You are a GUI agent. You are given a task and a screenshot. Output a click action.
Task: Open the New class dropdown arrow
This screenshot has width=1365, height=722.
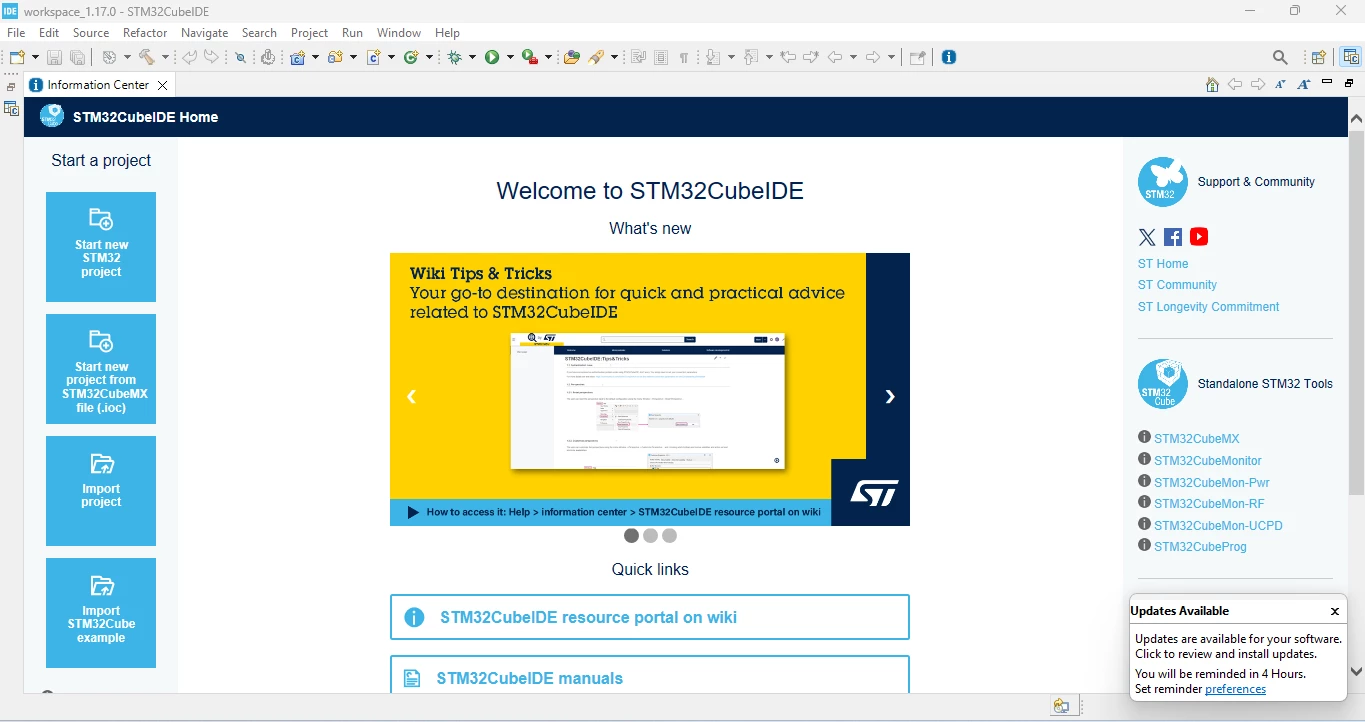click(x=429, y=58)
